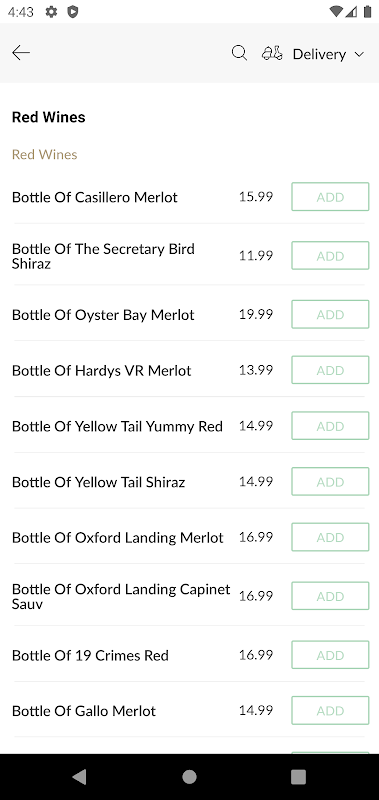Tap shield icon in status bar
The image size is (379, 800).
73,12
